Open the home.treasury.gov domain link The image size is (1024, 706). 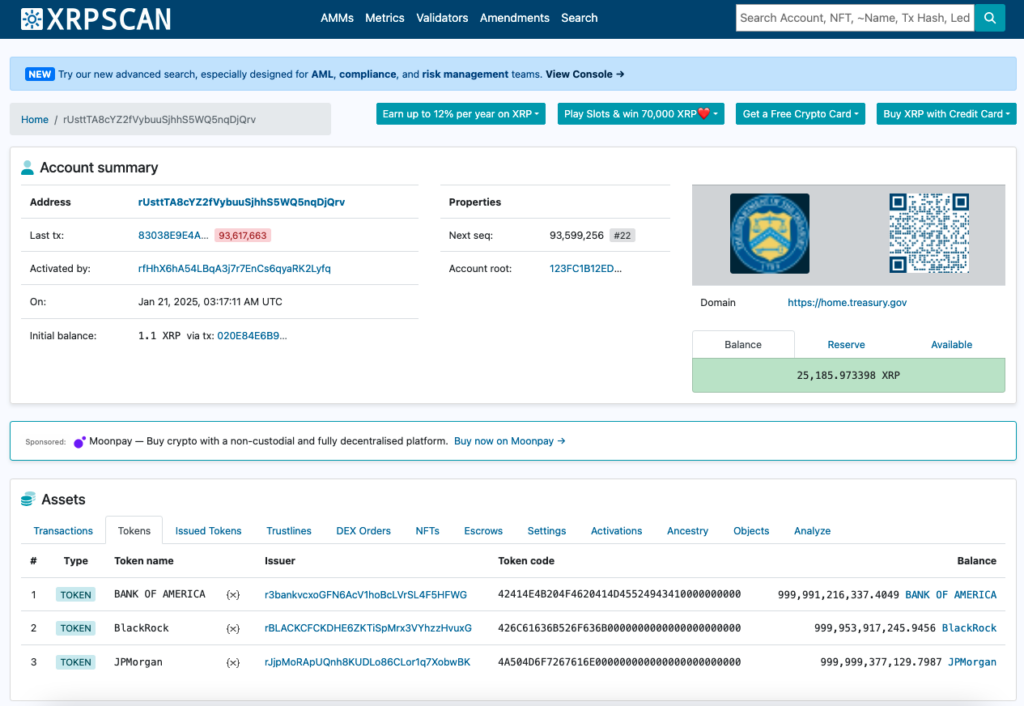(847, 302)
